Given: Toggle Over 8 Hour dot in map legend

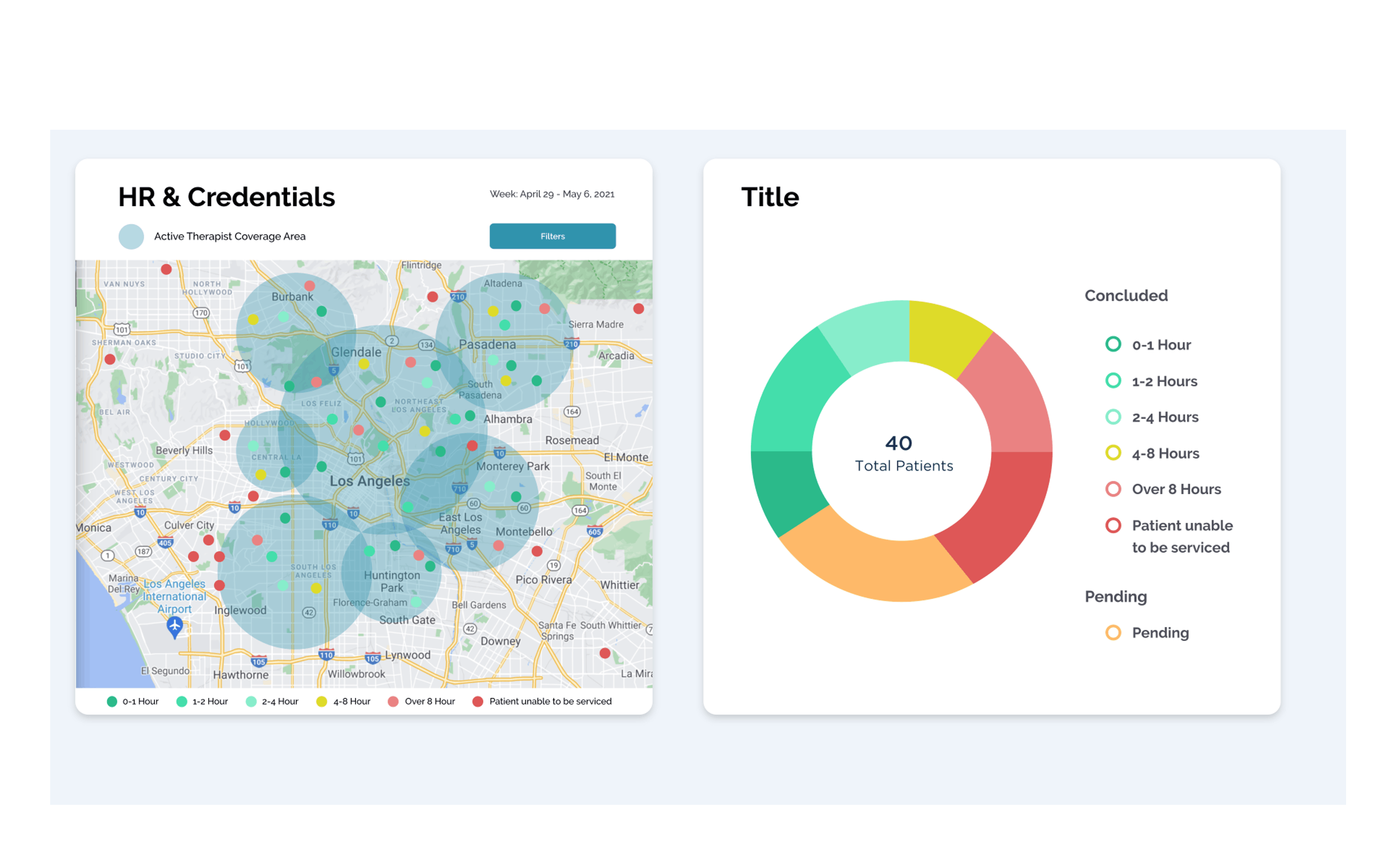Looking at the screenshot, I should 393,702.
